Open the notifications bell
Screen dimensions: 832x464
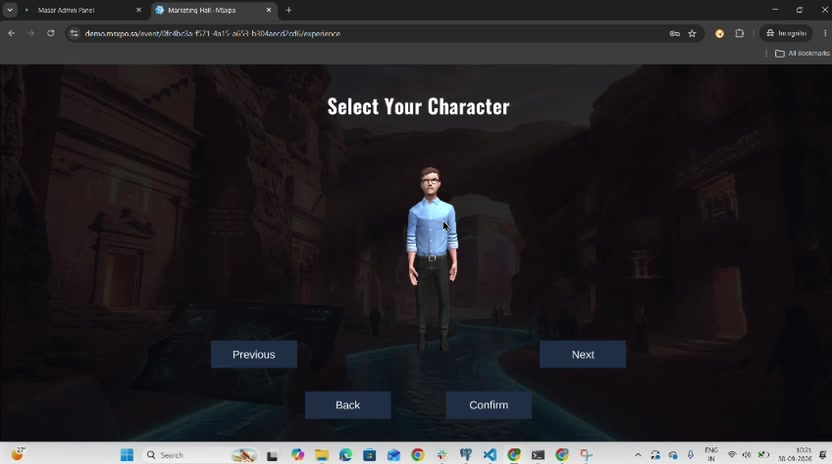click(x=822, y=455)
